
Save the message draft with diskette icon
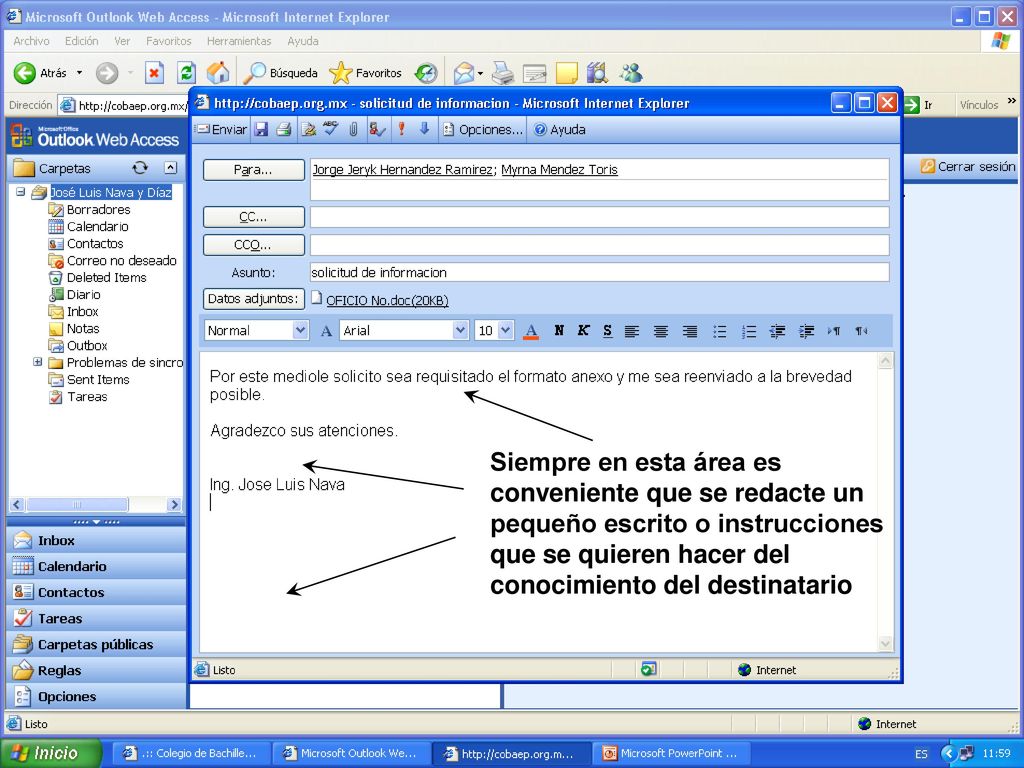[261, 129]
